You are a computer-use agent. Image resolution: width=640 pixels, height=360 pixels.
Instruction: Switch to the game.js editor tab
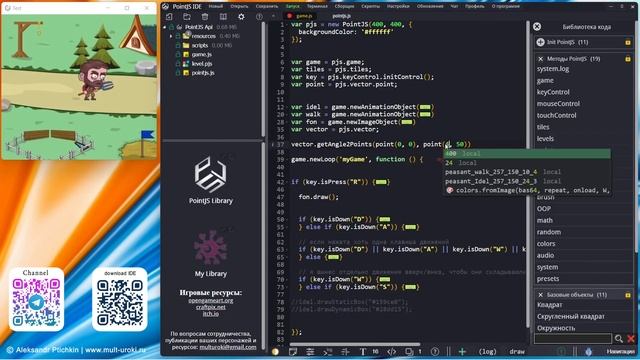point(300,16)
